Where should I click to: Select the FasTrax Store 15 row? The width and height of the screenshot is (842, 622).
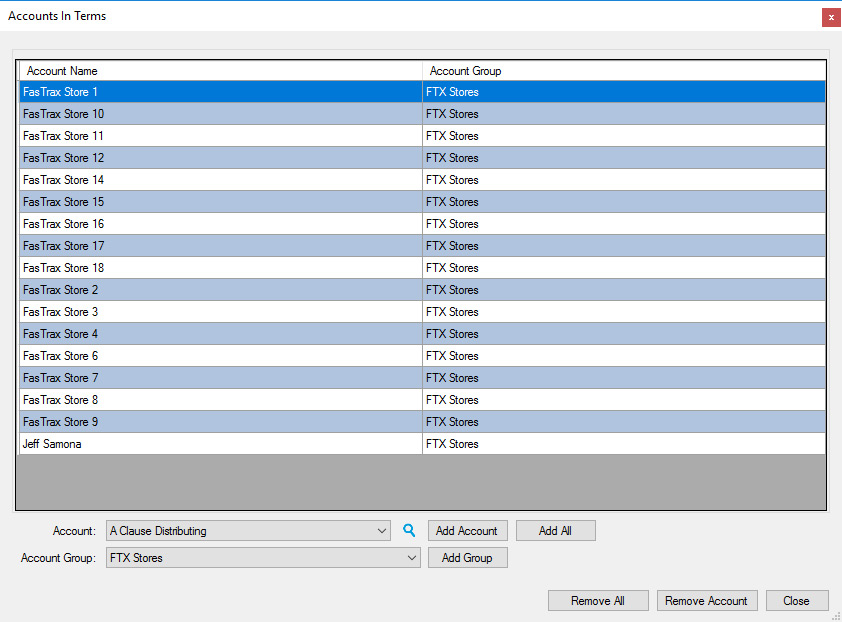click(423, 202)
